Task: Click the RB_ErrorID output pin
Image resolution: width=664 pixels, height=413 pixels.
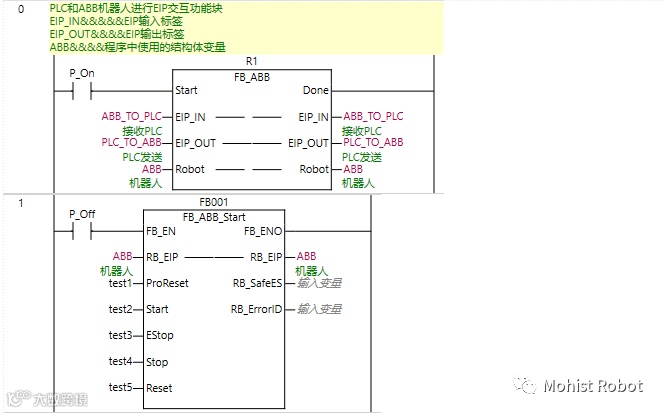Action: pos(257,309)
